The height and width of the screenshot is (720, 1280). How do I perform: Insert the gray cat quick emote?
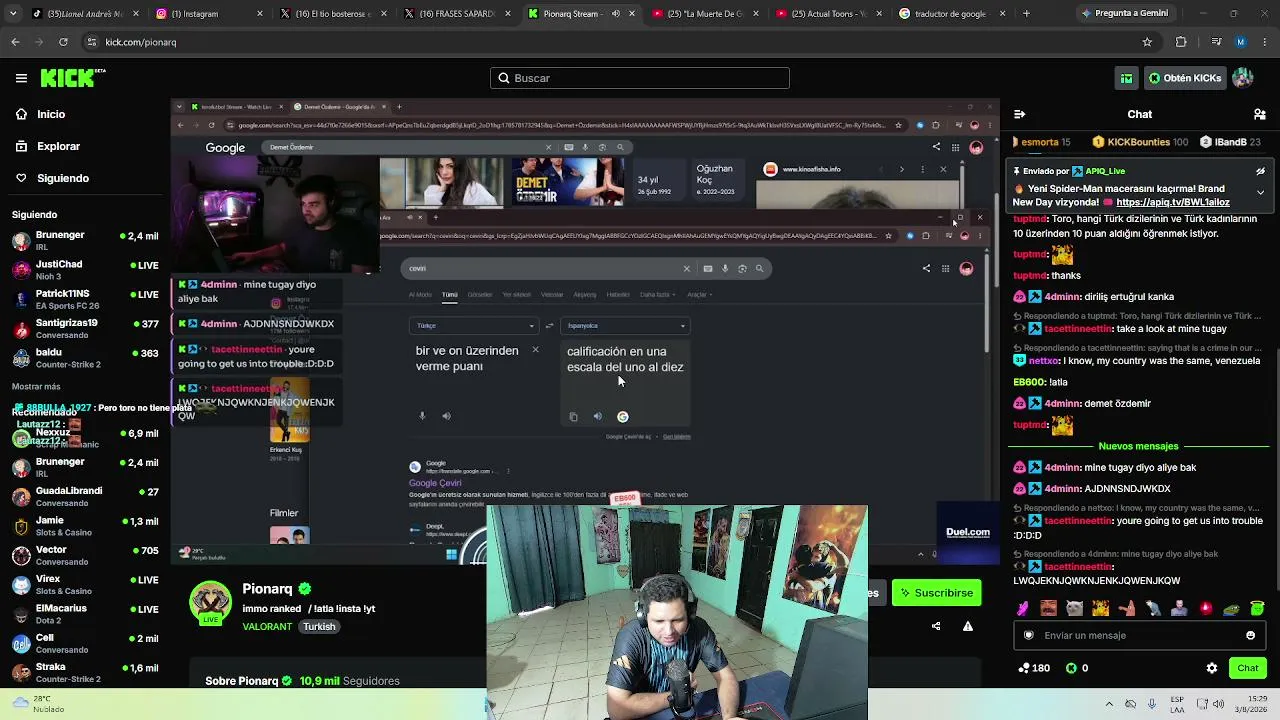pos(1074,608)
